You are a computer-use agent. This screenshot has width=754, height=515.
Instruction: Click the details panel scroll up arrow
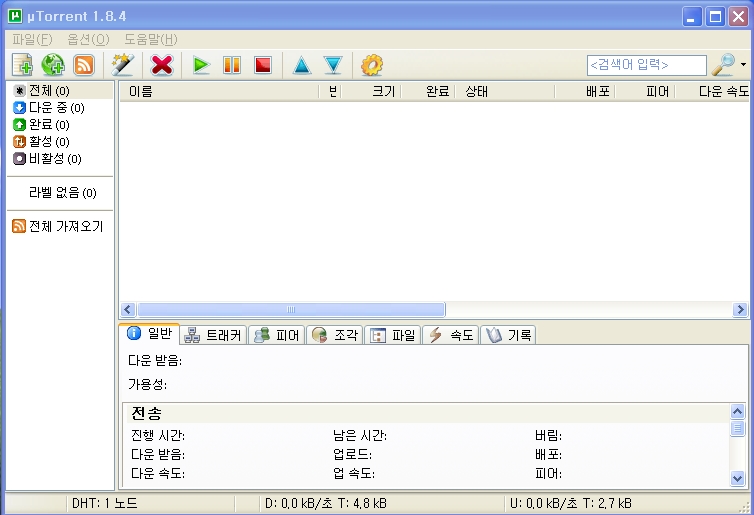point(737,412)
